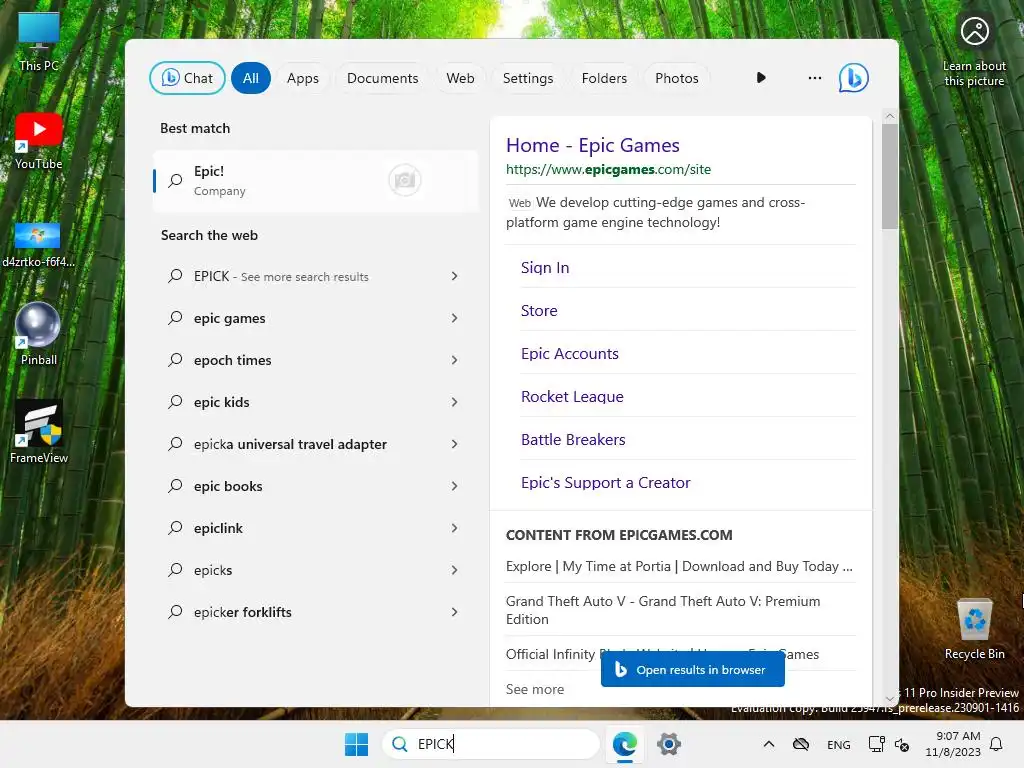Expand the epicks suggestion chevron
The width and height of the screenshot is (1024, 768).
coord(455,570)
